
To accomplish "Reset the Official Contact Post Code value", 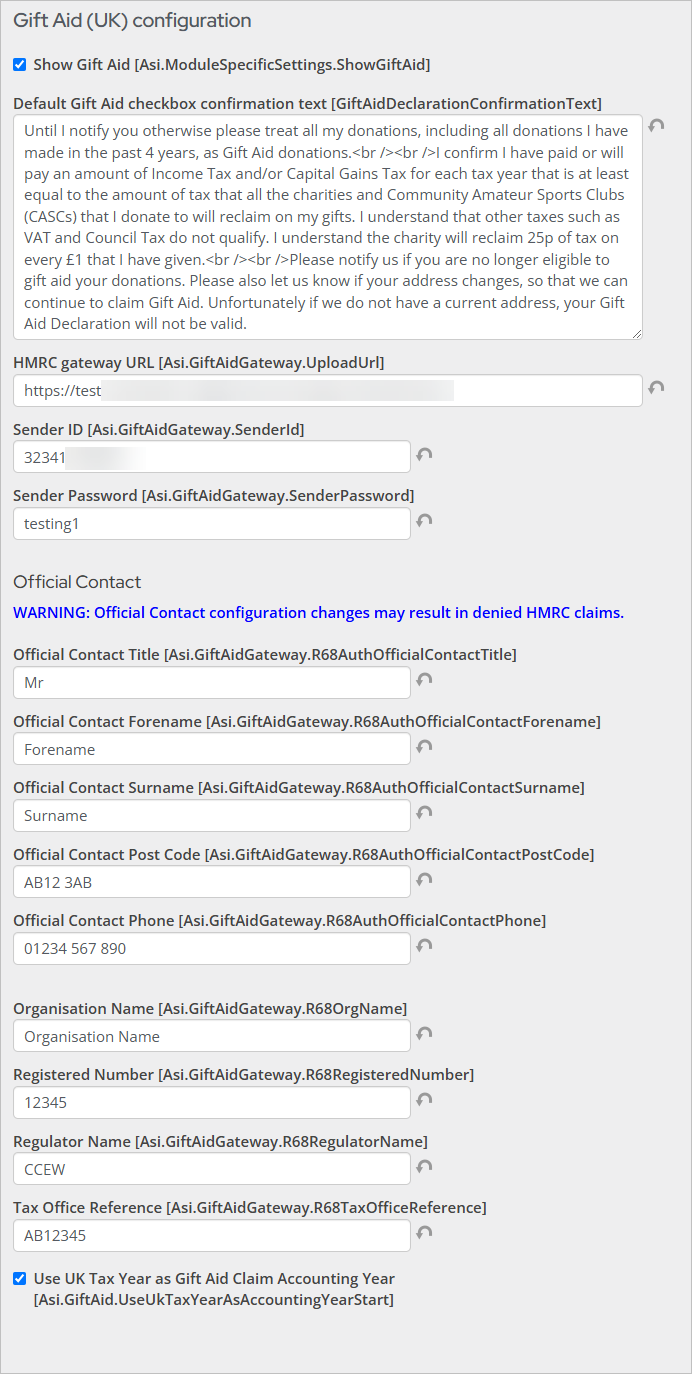I will pos(424,880).
